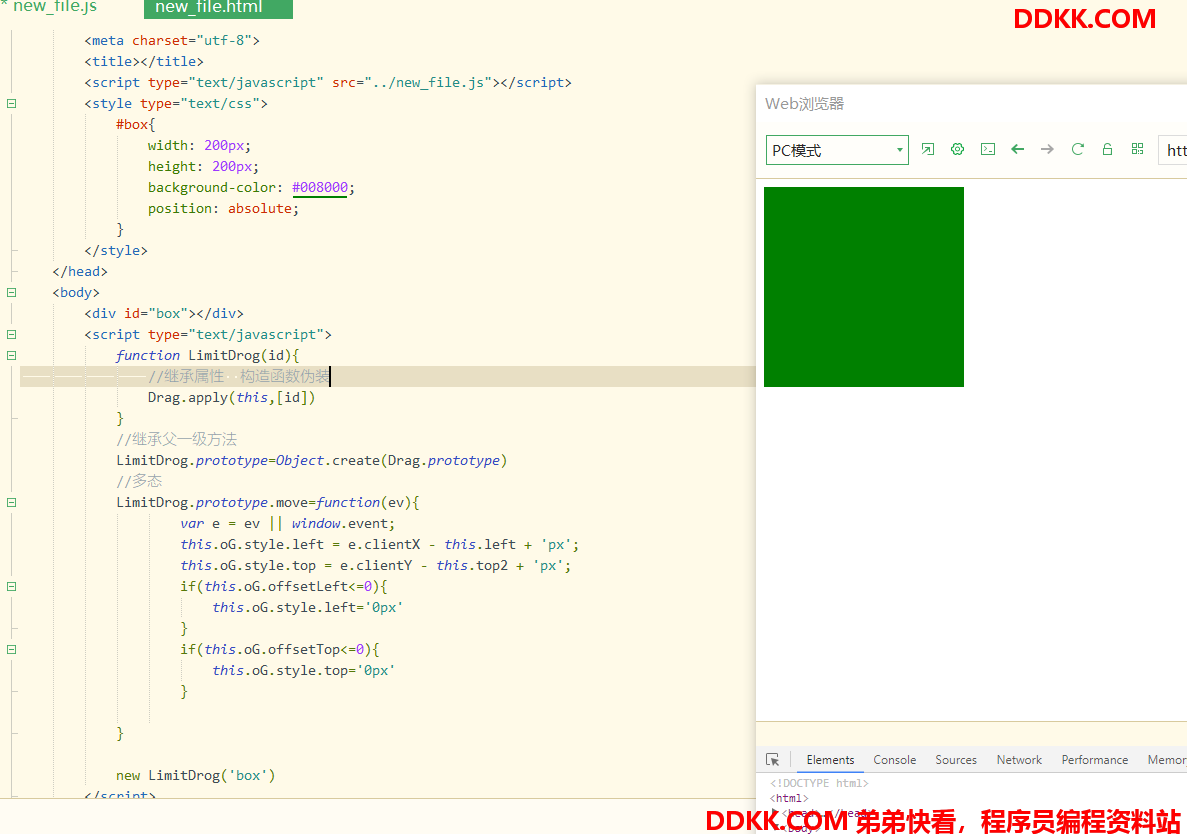Open the PC模式 device mode dropdown
The height and width of the screenshot is (834, 1187).
pyautogui.click(x=837, y=150)
